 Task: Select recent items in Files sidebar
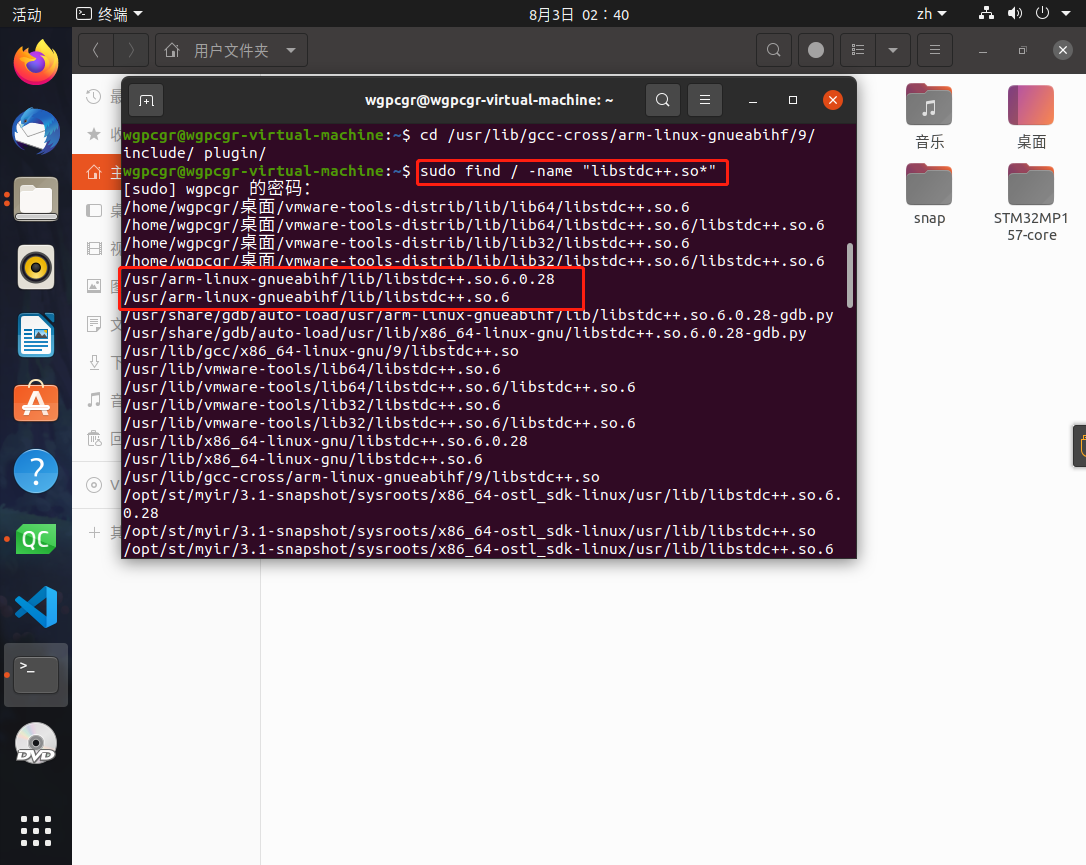click(x=95, y=96)
